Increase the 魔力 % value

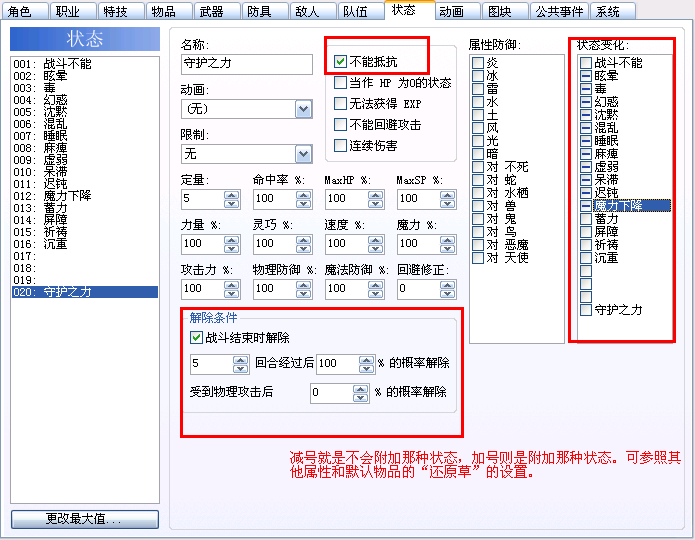447,239
